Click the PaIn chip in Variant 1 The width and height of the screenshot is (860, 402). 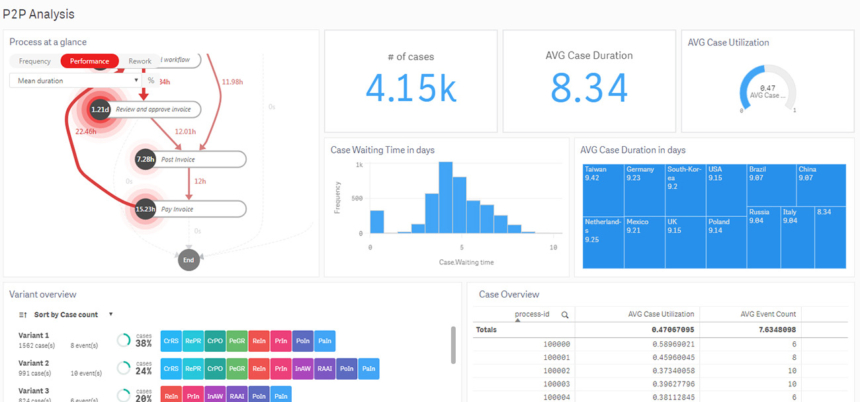[325, 341]
